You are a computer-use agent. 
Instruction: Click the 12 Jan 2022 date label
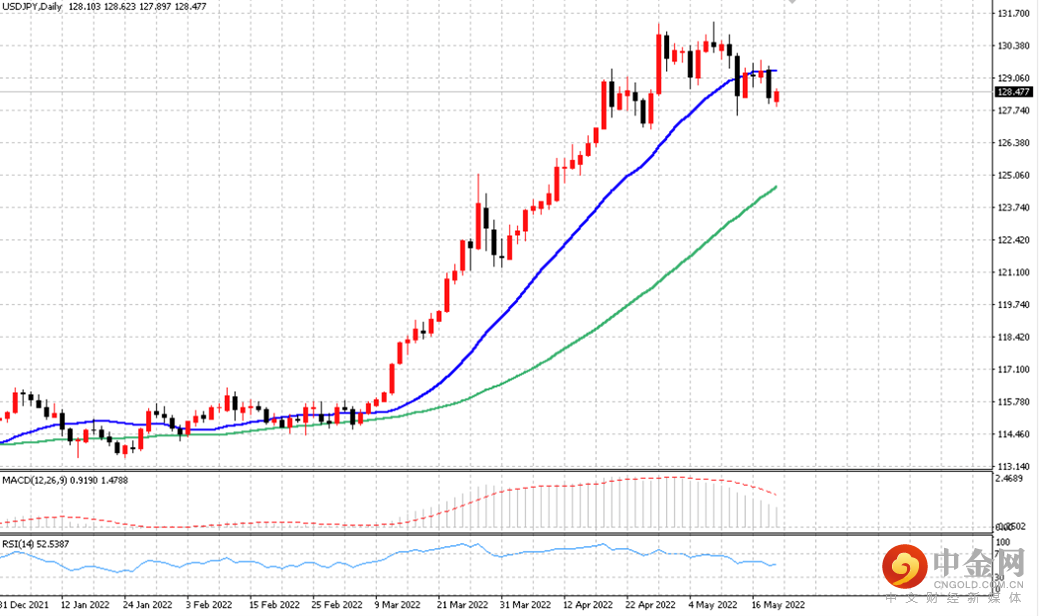(85, 605)
